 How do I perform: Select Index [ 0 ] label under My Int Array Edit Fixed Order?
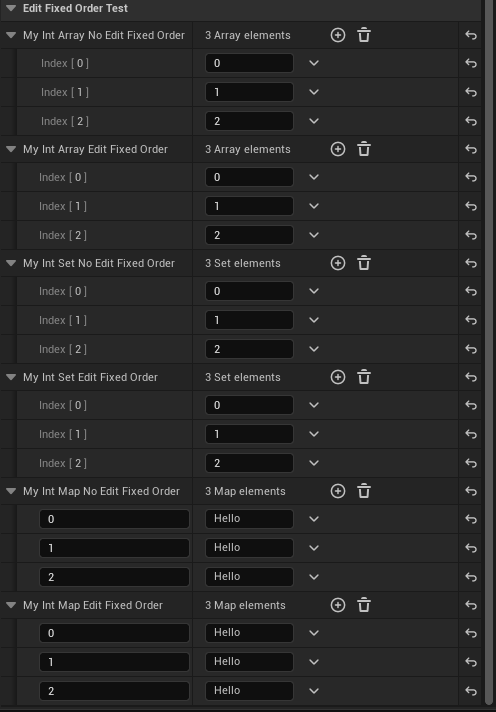click(63, 177)
